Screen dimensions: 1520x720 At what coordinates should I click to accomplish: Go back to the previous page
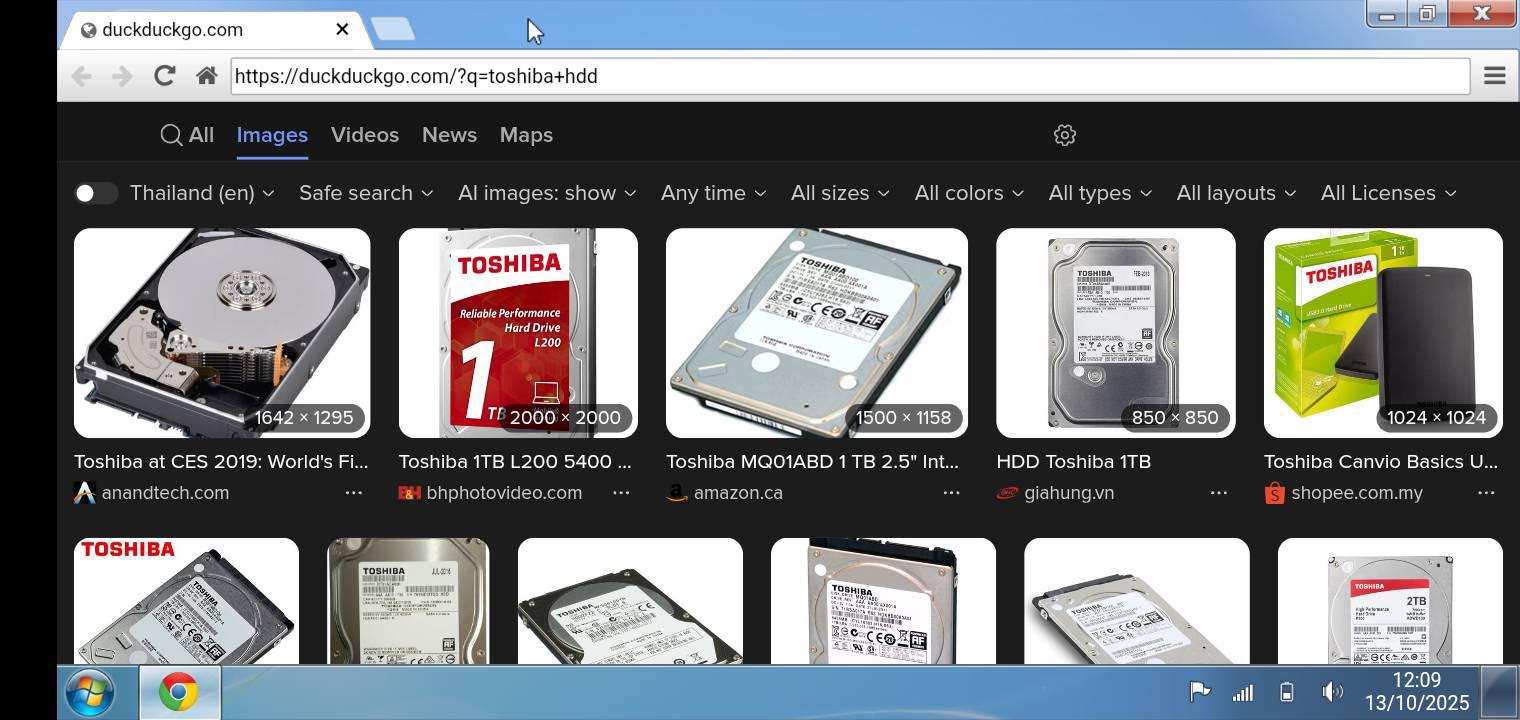(82, 76)
